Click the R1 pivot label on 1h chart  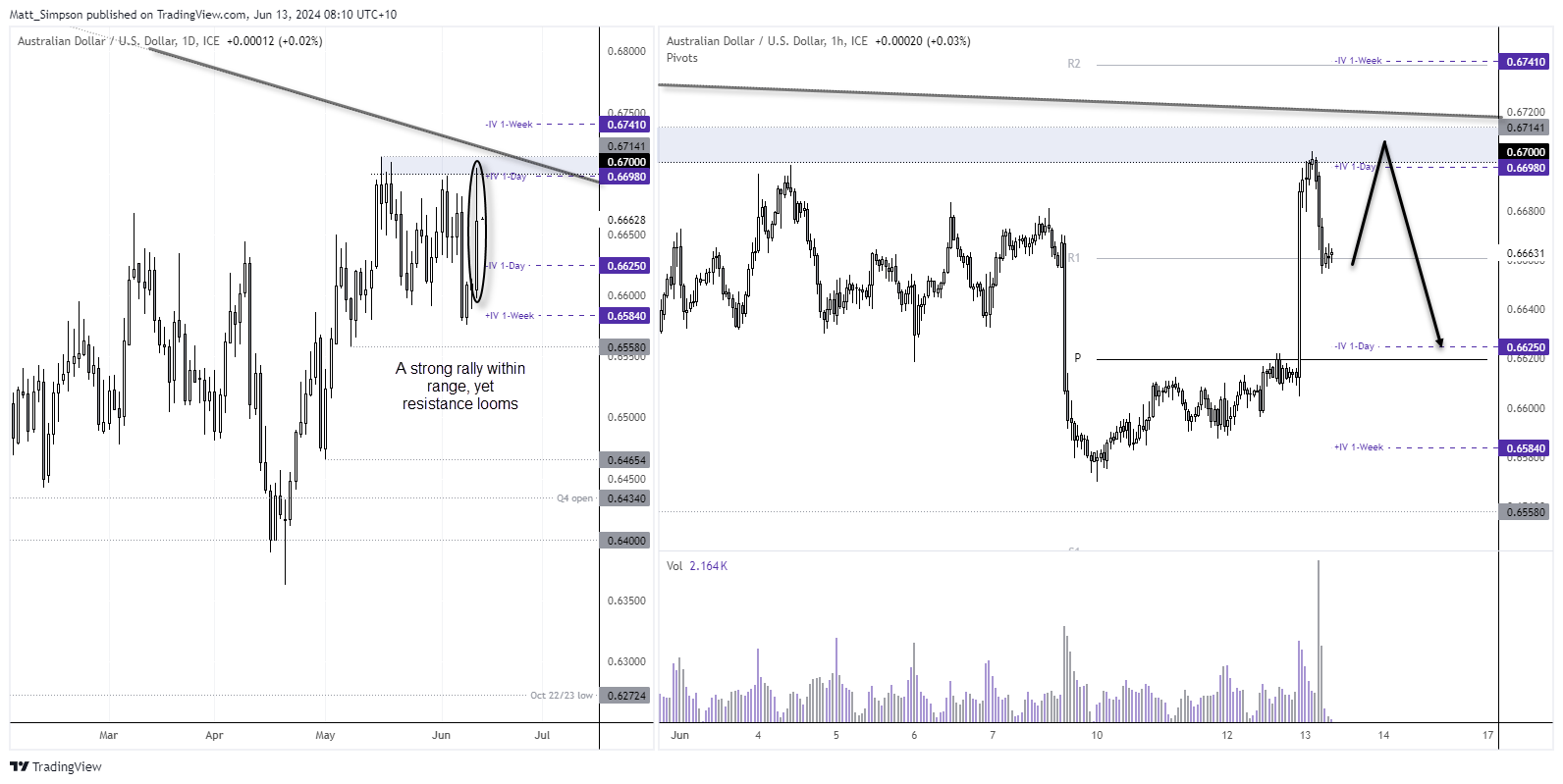1074,258
